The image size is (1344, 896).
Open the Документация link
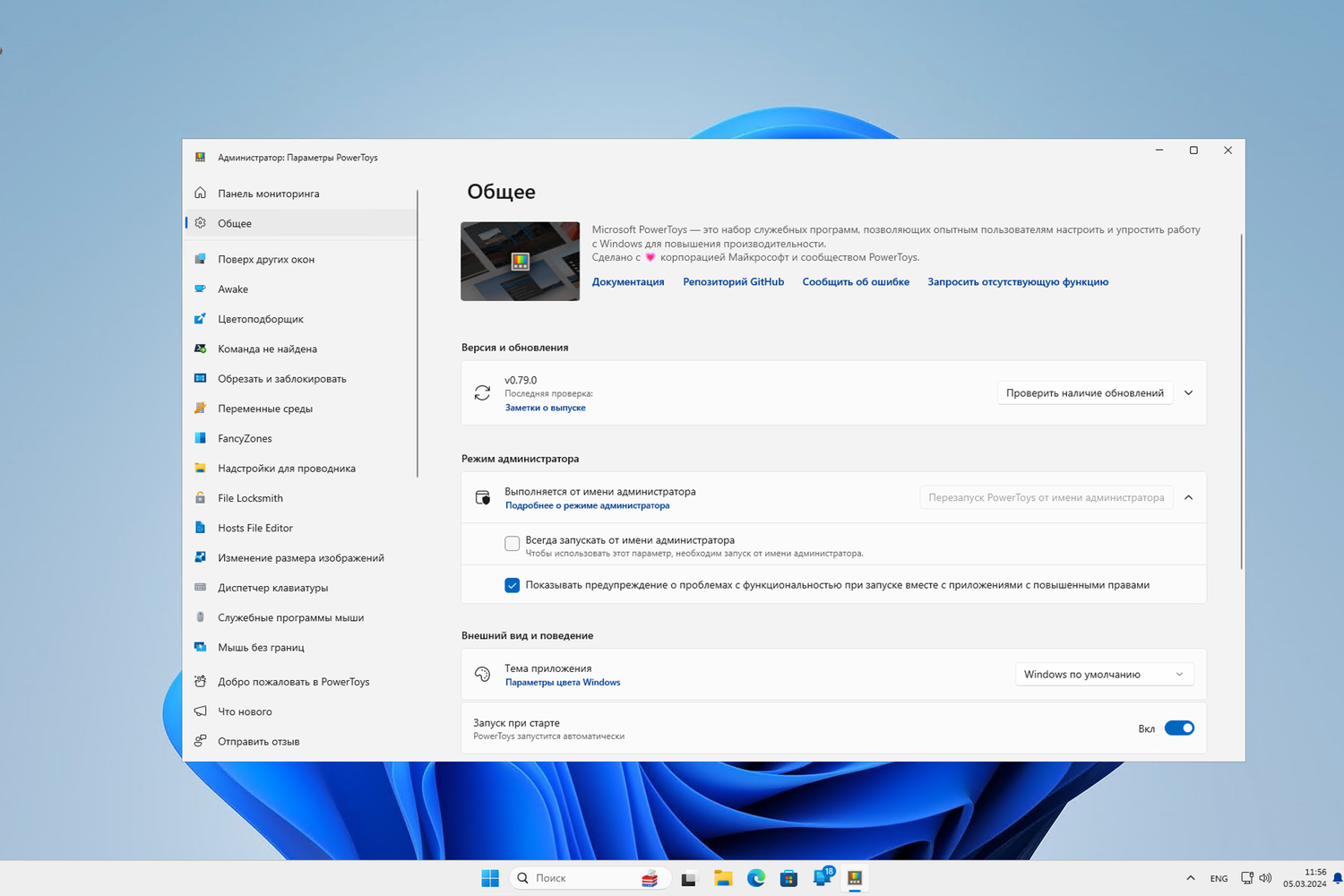(628, 281)
